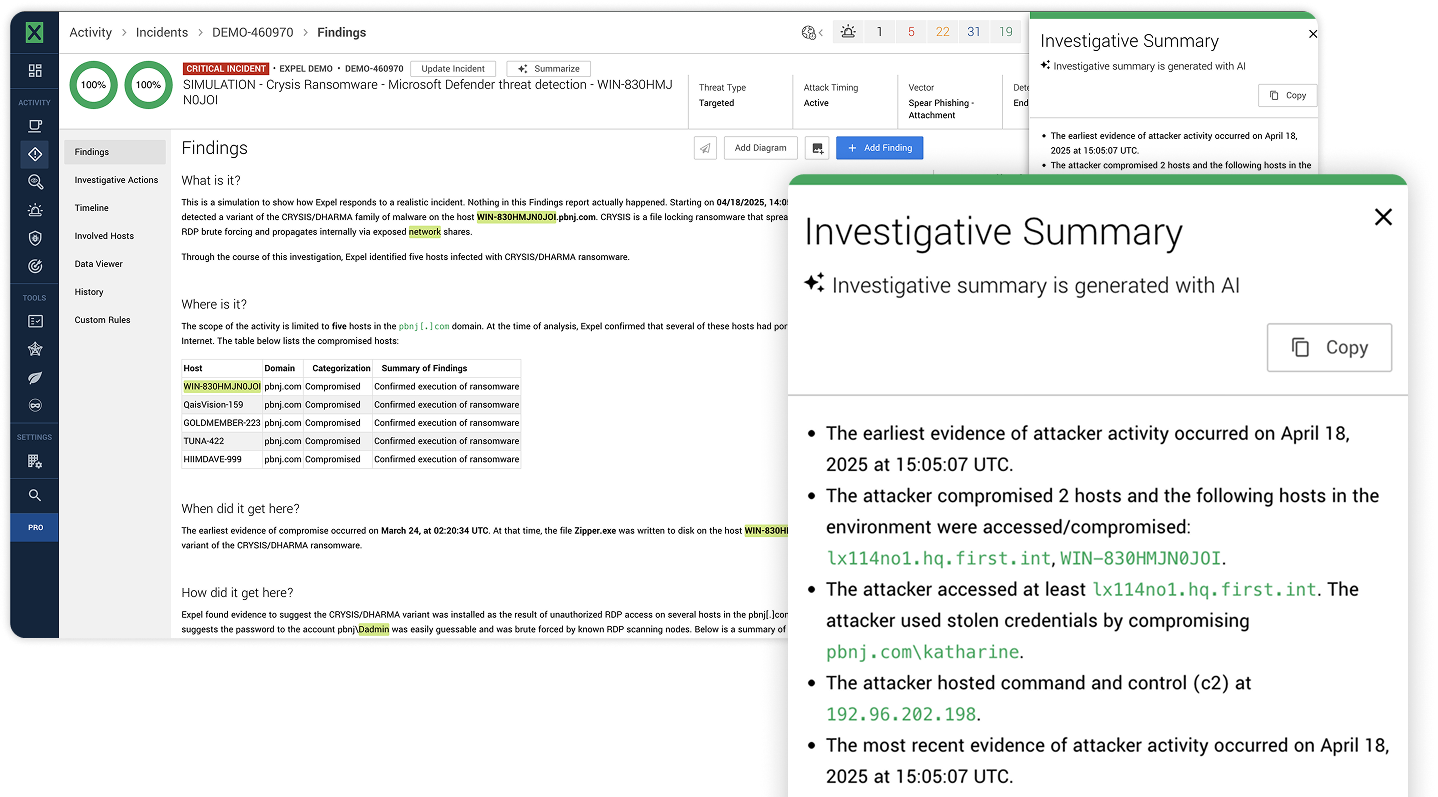The image size is (1438, 797).
Task: Click the Update Incident button
Action: (x=452, y=68)
